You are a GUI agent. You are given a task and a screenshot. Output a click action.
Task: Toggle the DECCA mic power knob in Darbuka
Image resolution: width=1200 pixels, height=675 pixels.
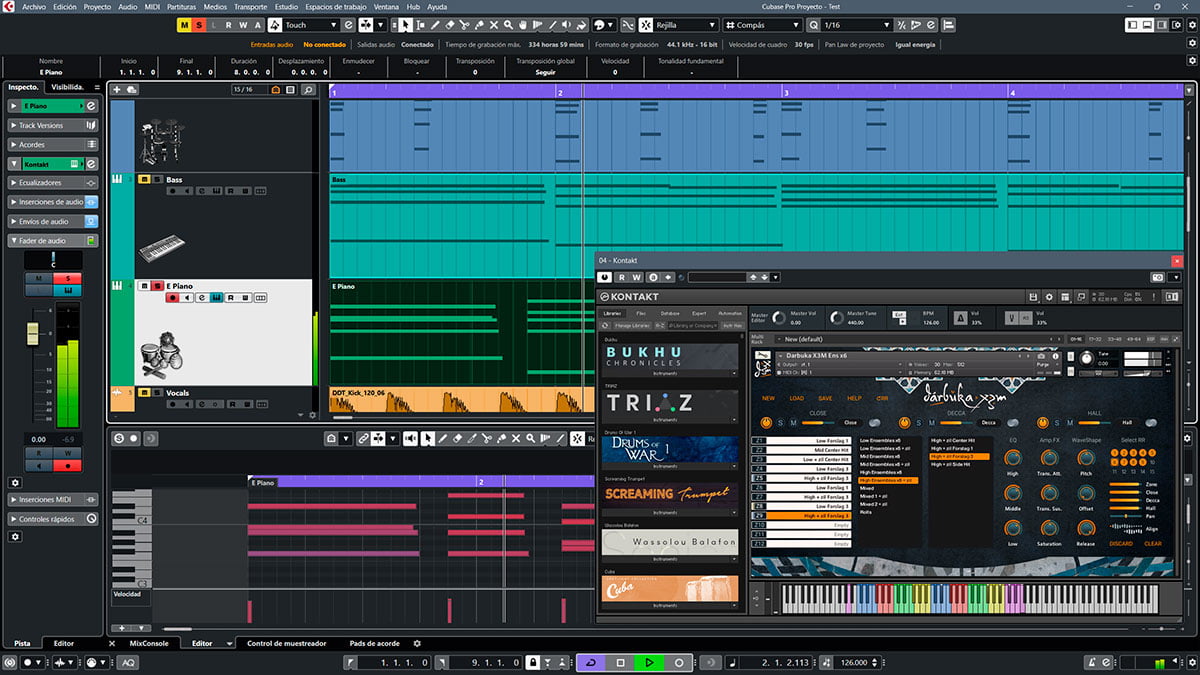point(904,423)
